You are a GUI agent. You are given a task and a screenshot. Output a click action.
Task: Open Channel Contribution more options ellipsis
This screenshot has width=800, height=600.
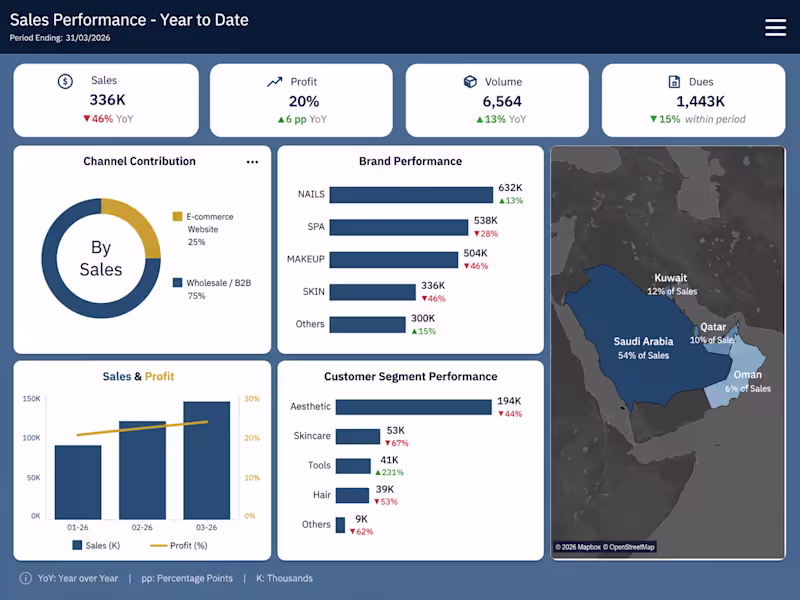tap(252, 162)
